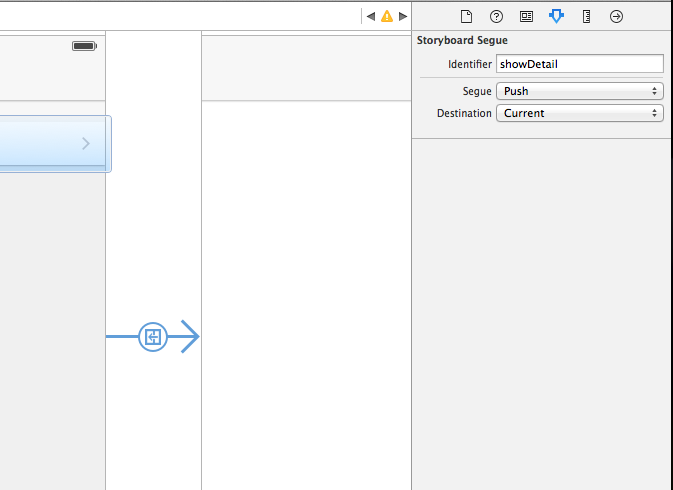
Task: Jump to next issue arrow
Action: click(403, 16)
